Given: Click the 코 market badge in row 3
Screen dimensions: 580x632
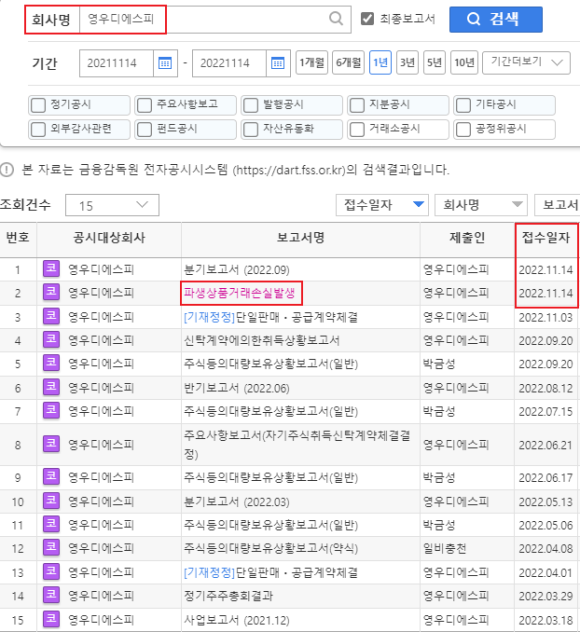Looking at the screenshot, I should 51,316.
